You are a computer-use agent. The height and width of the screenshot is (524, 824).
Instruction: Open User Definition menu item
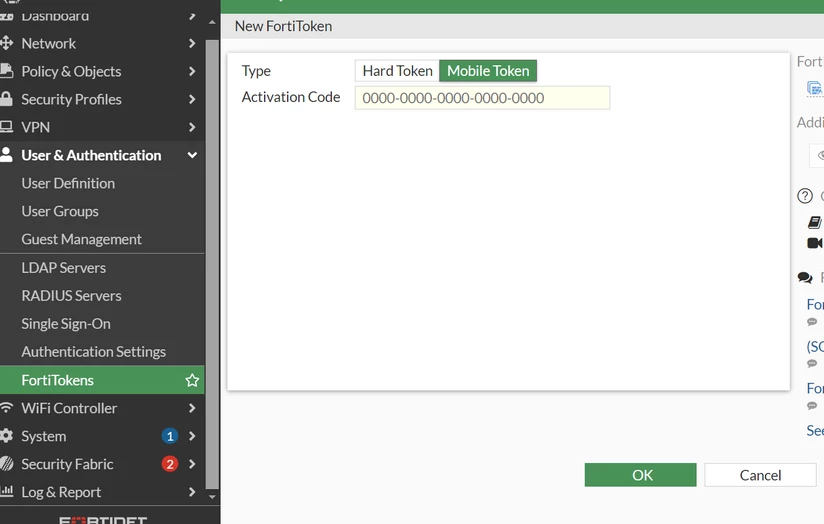tap(102, 183)
